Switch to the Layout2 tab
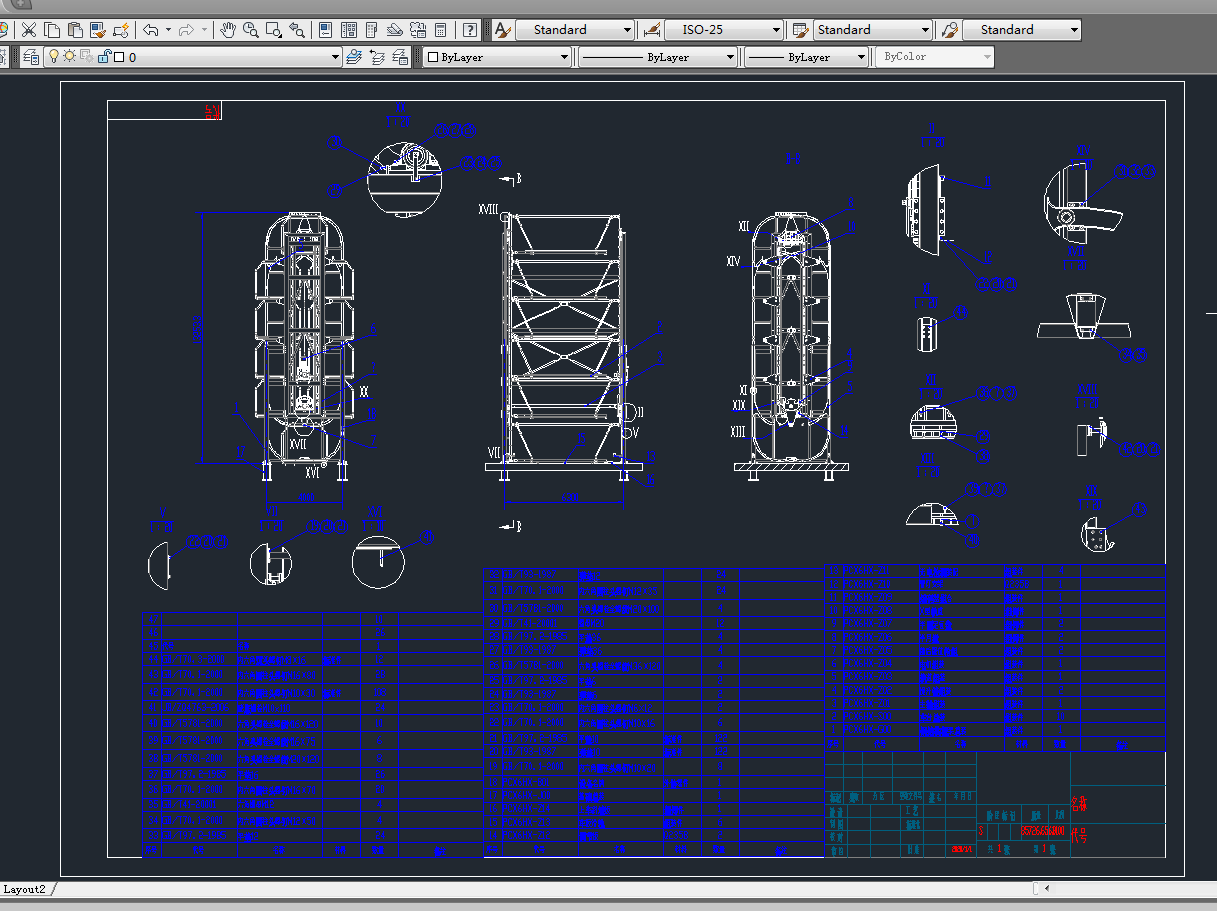Image resolution: width=1217 pixels, height=911 pixels. [x=25, y=889]
